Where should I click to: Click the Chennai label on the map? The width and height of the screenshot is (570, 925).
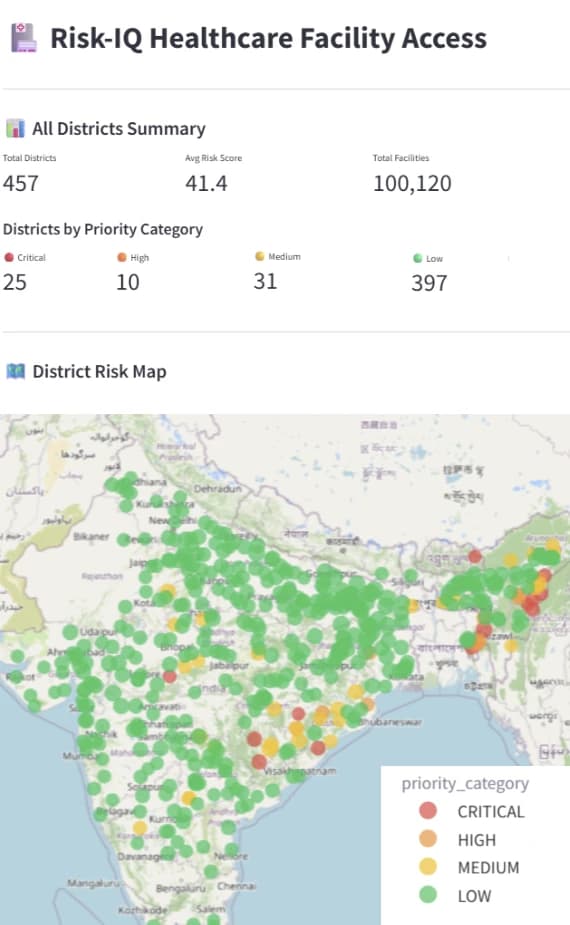tap(236, 886)
